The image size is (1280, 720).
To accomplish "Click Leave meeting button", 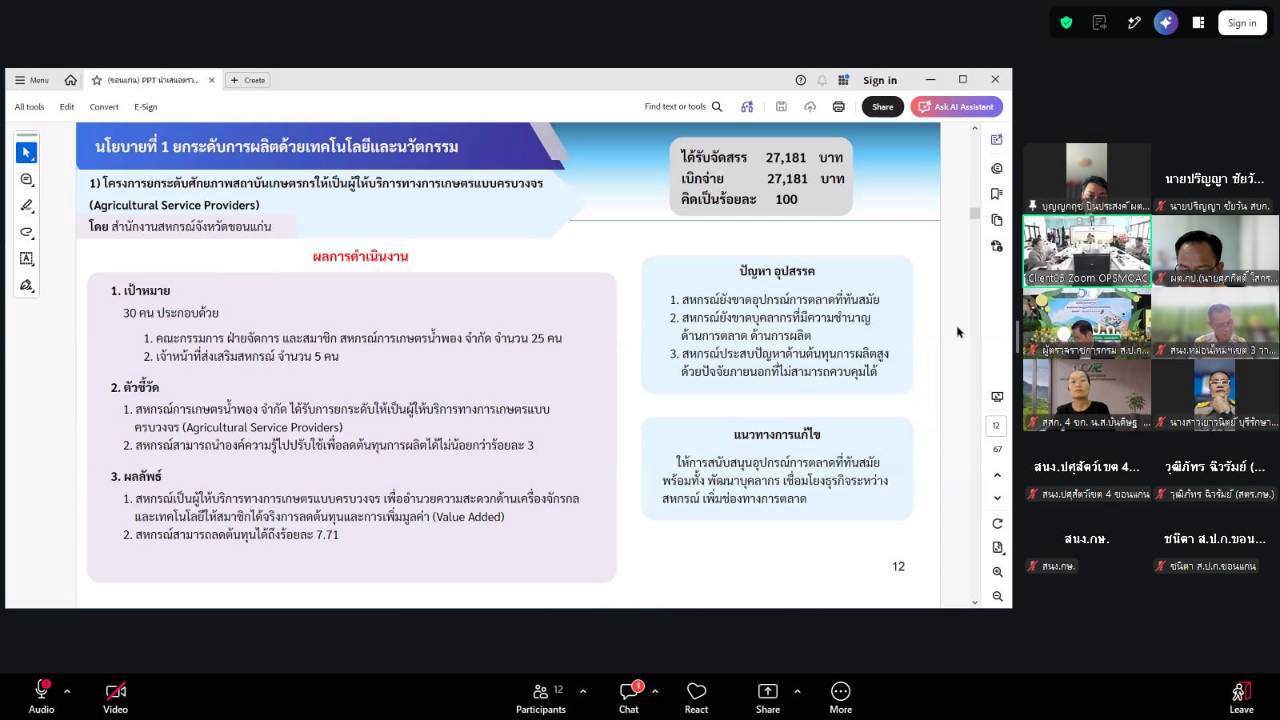I will [x=1241, y=697].
